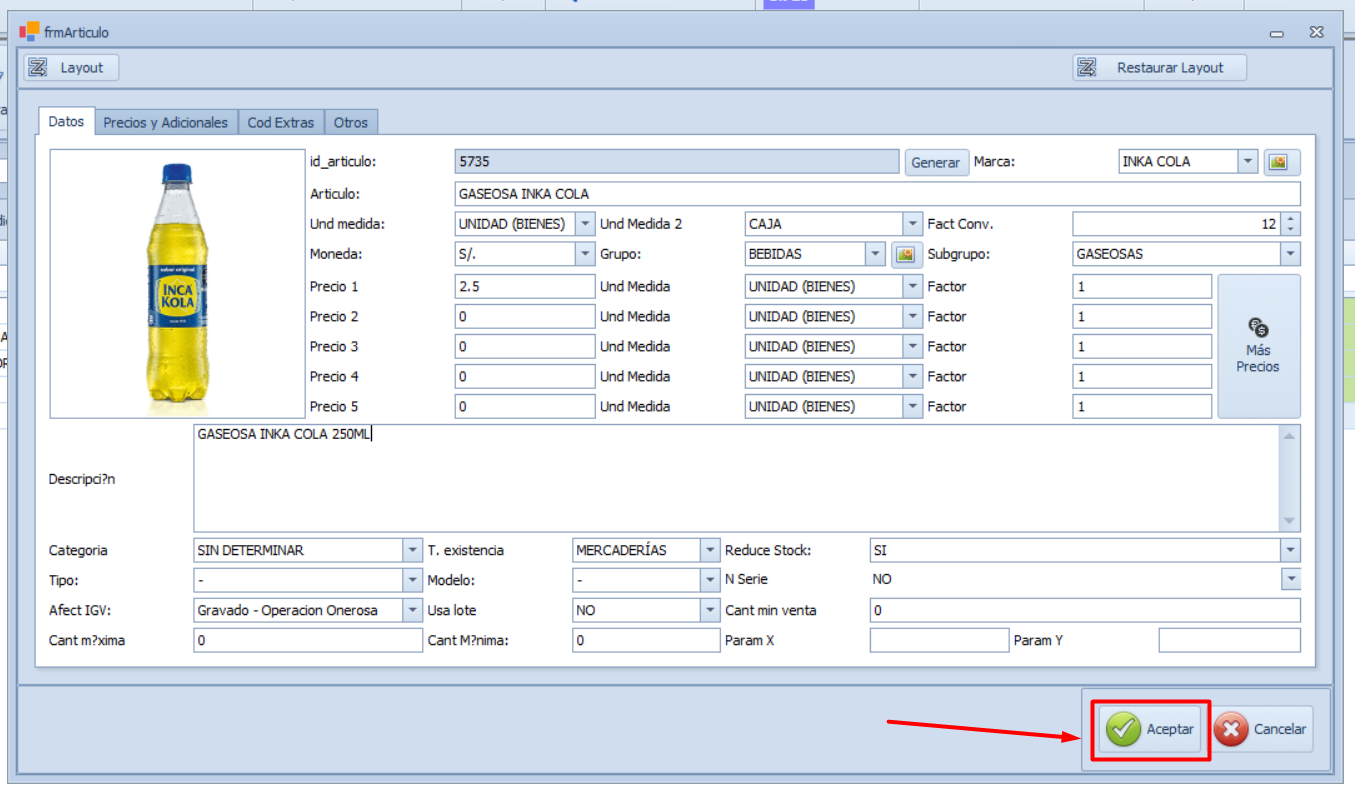Screen dimensions: 1355x799
Task: Click inside the Descripción text area
Action: point(736,478)
